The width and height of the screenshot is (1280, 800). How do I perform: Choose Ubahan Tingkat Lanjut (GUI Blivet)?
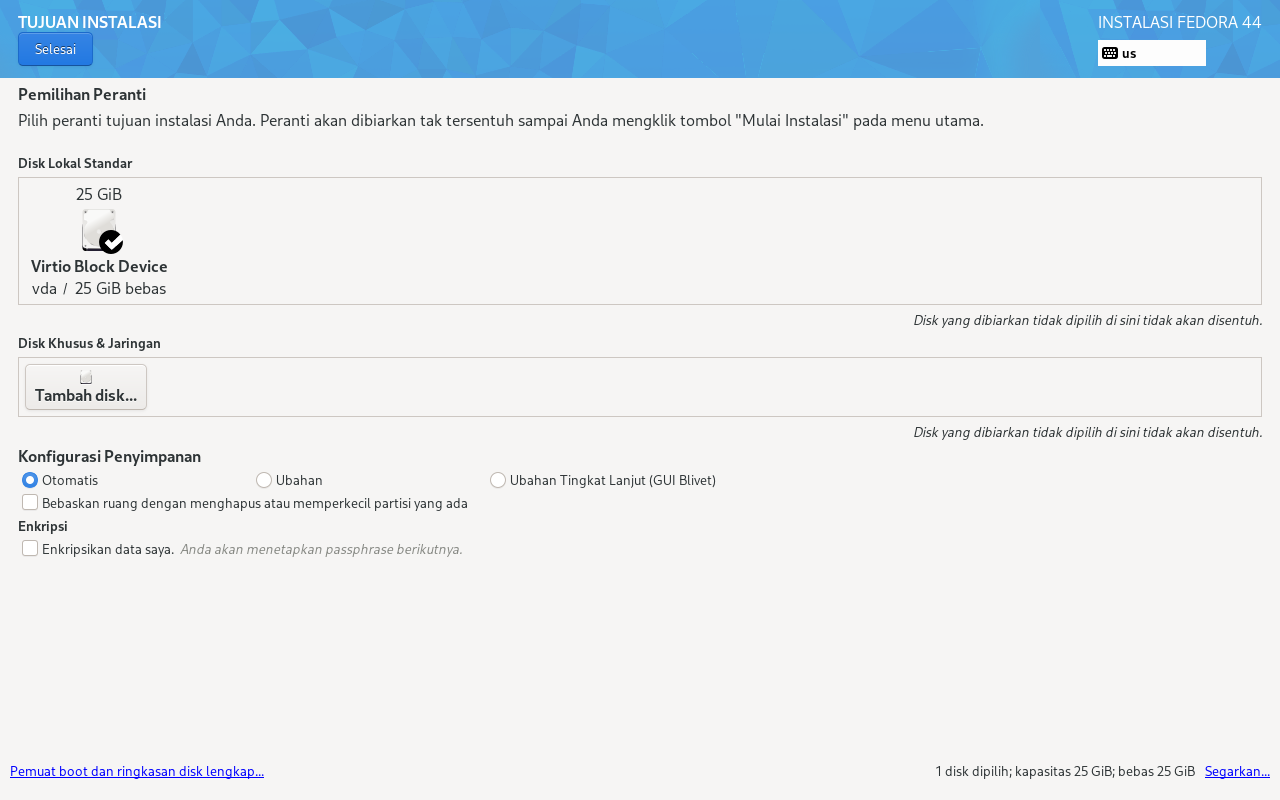pos(498,480)
